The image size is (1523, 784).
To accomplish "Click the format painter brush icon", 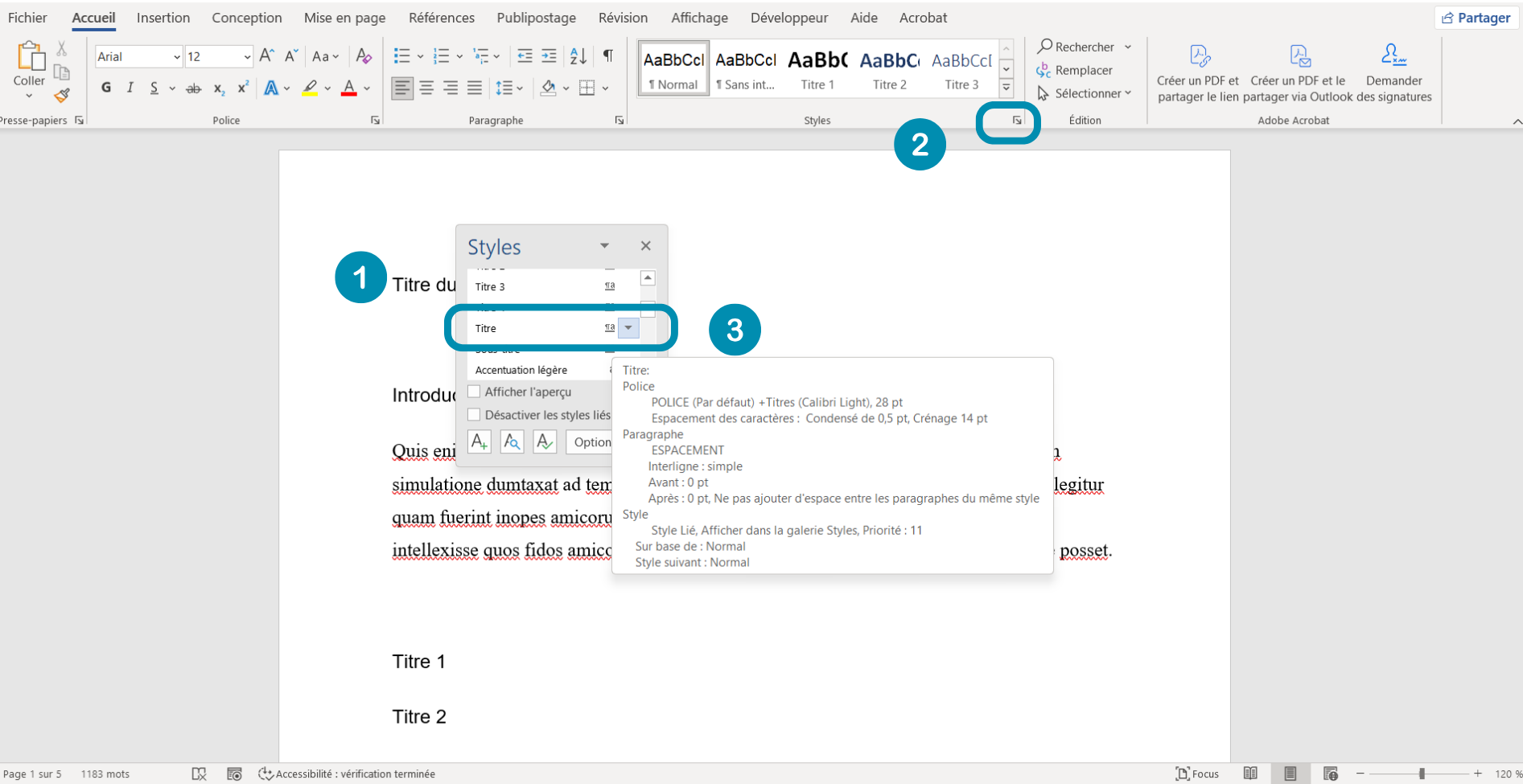I will tap(62, 96).
